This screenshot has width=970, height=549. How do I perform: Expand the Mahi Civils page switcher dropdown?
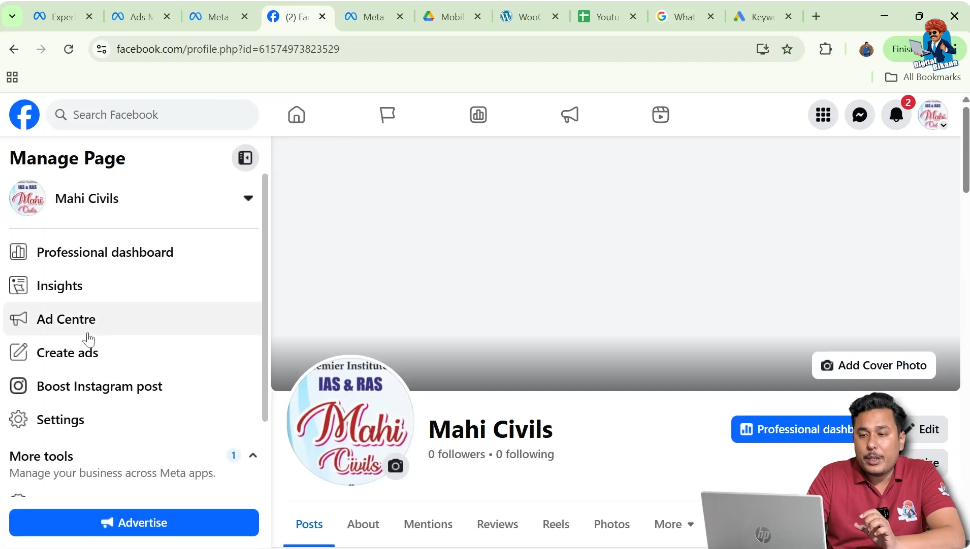[248, 198]
